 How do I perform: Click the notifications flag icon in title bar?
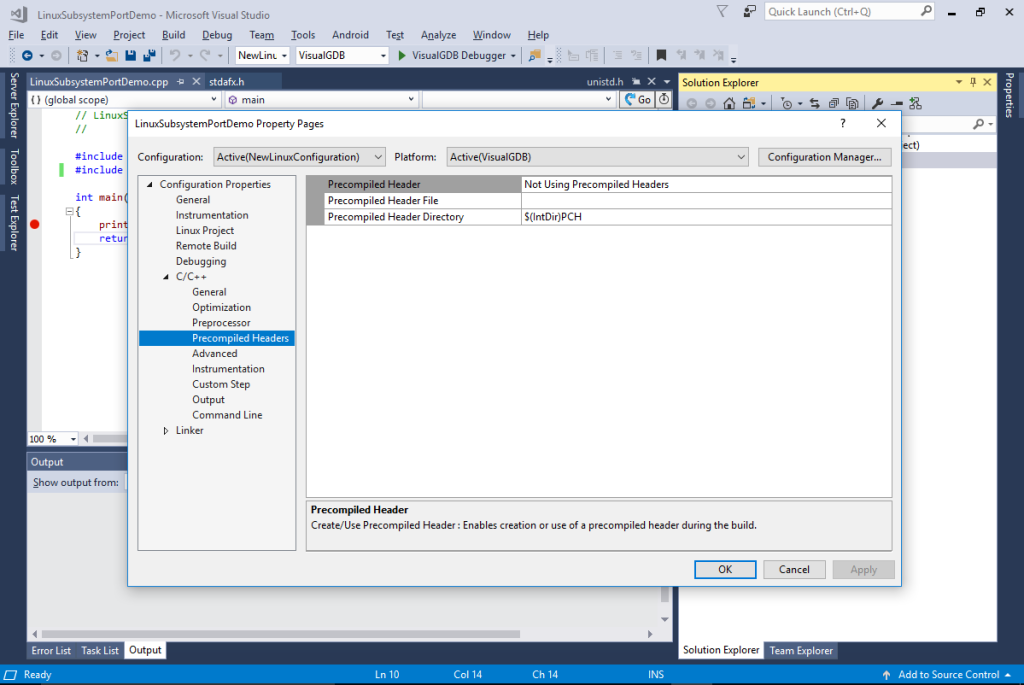(x=723, y=12)
